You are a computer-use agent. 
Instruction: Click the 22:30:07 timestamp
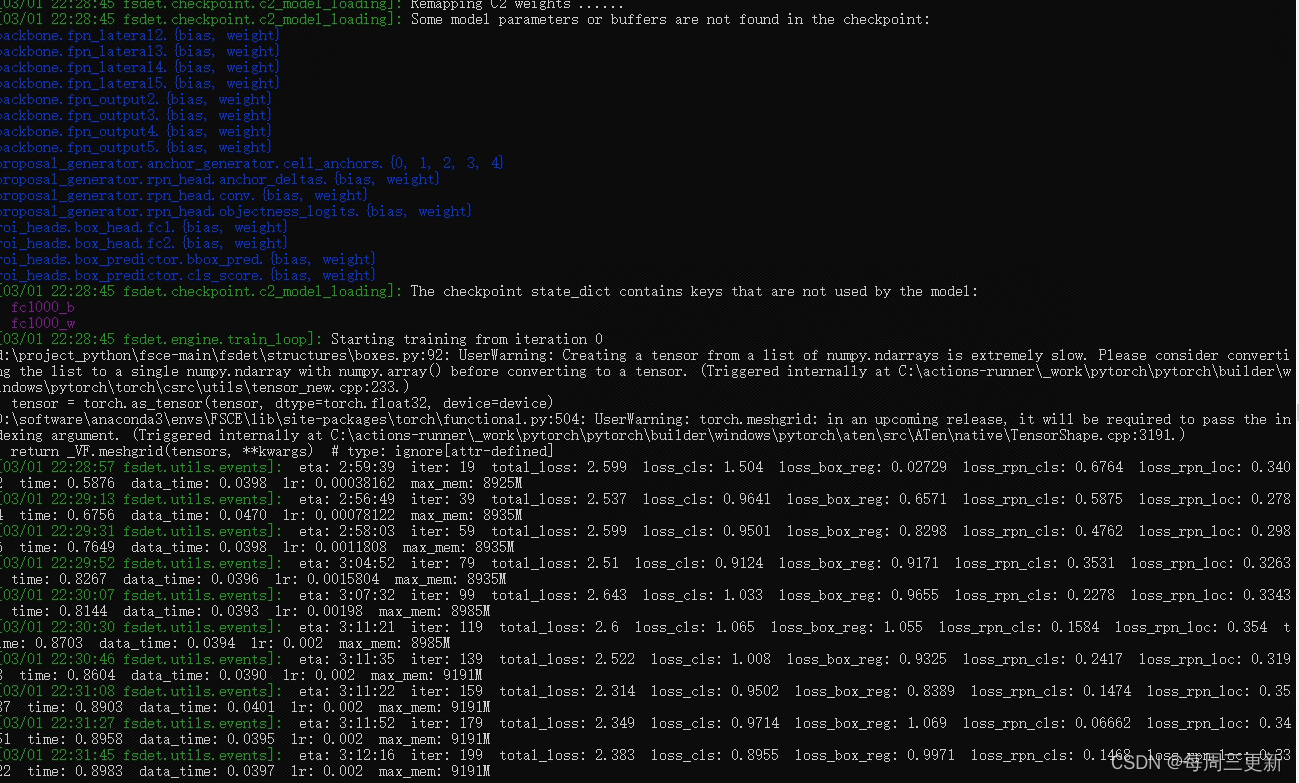tap(83, 595)
